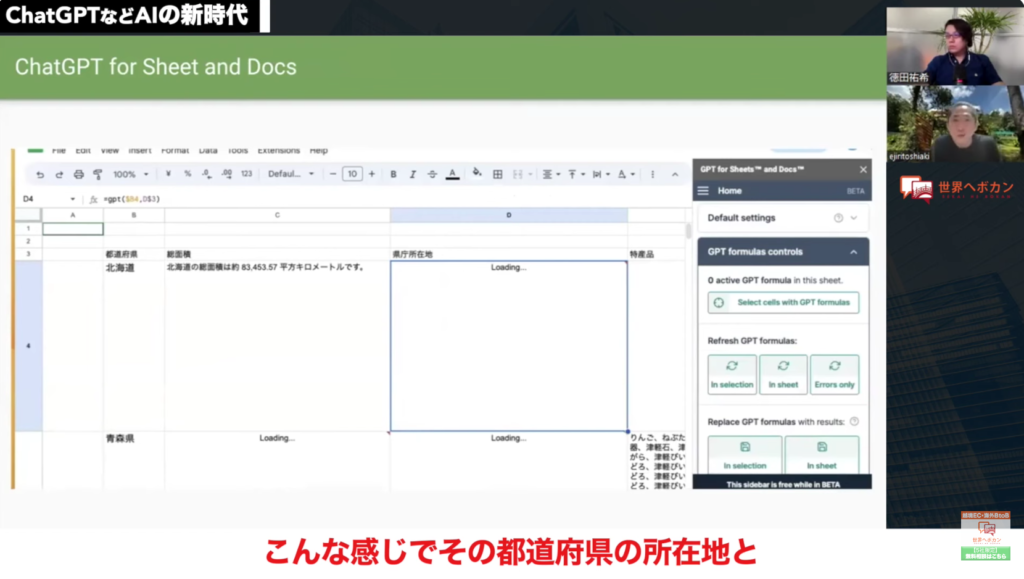Click the font size field showing 10
Screen dimensions: 1024x579
[x=352, y=174]
